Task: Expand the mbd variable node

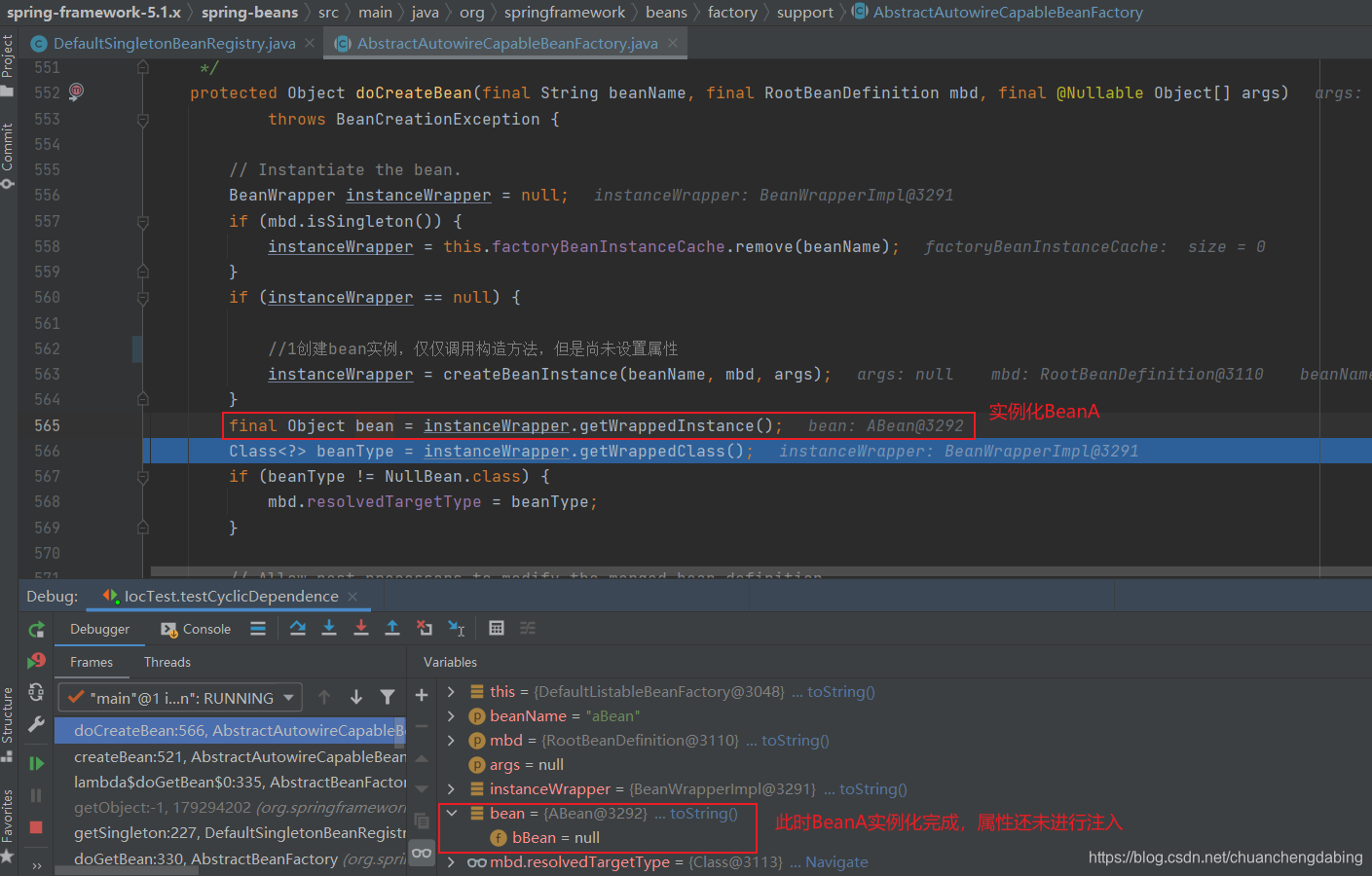Action: point(451,741)
